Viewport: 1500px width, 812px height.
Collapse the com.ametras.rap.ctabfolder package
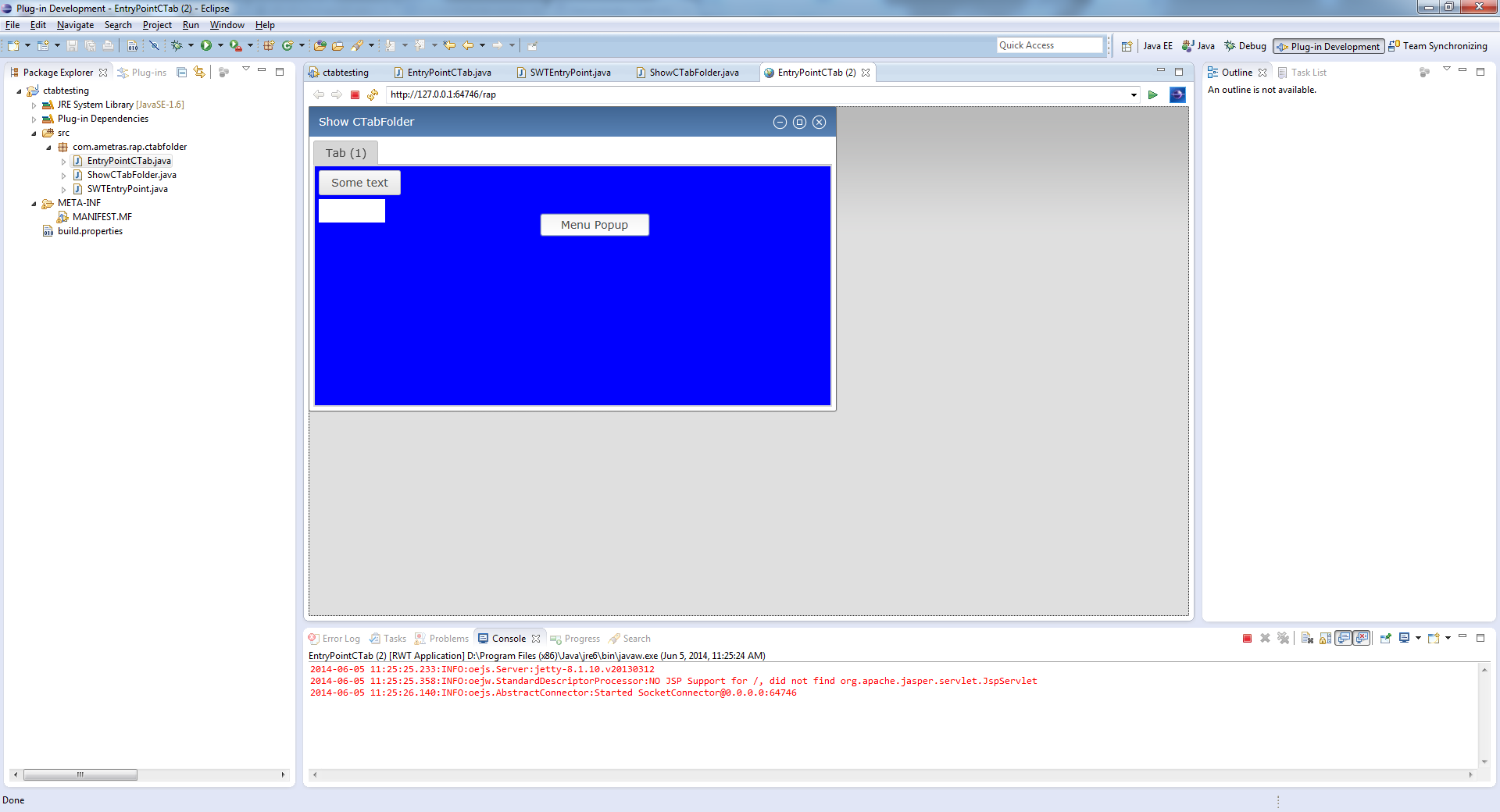tap(48, 148)
